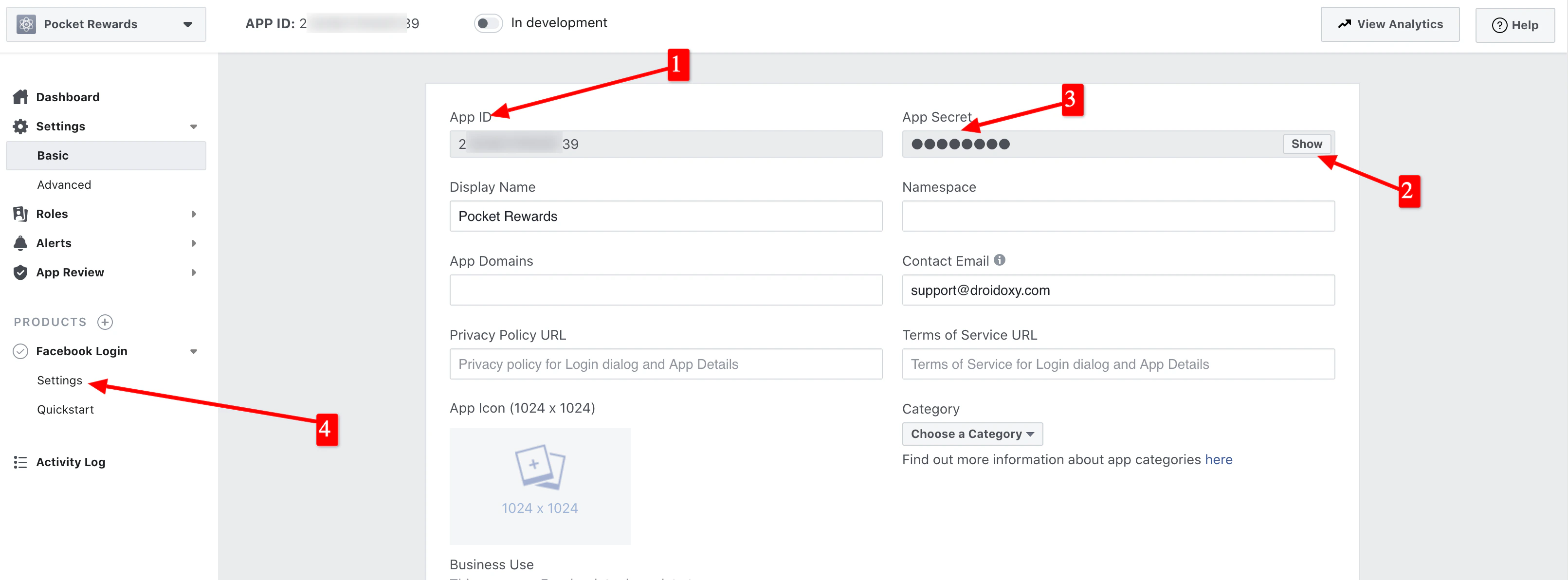This screenshot has width=1568, height=580.
Task: Click the Roles badge icon
Action: (x=21, y=214)
